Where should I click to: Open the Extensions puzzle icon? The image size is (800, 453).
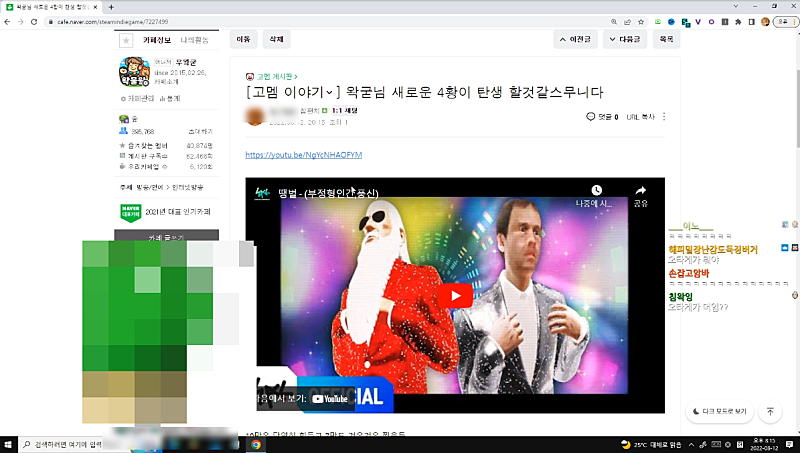coord(738,22)
